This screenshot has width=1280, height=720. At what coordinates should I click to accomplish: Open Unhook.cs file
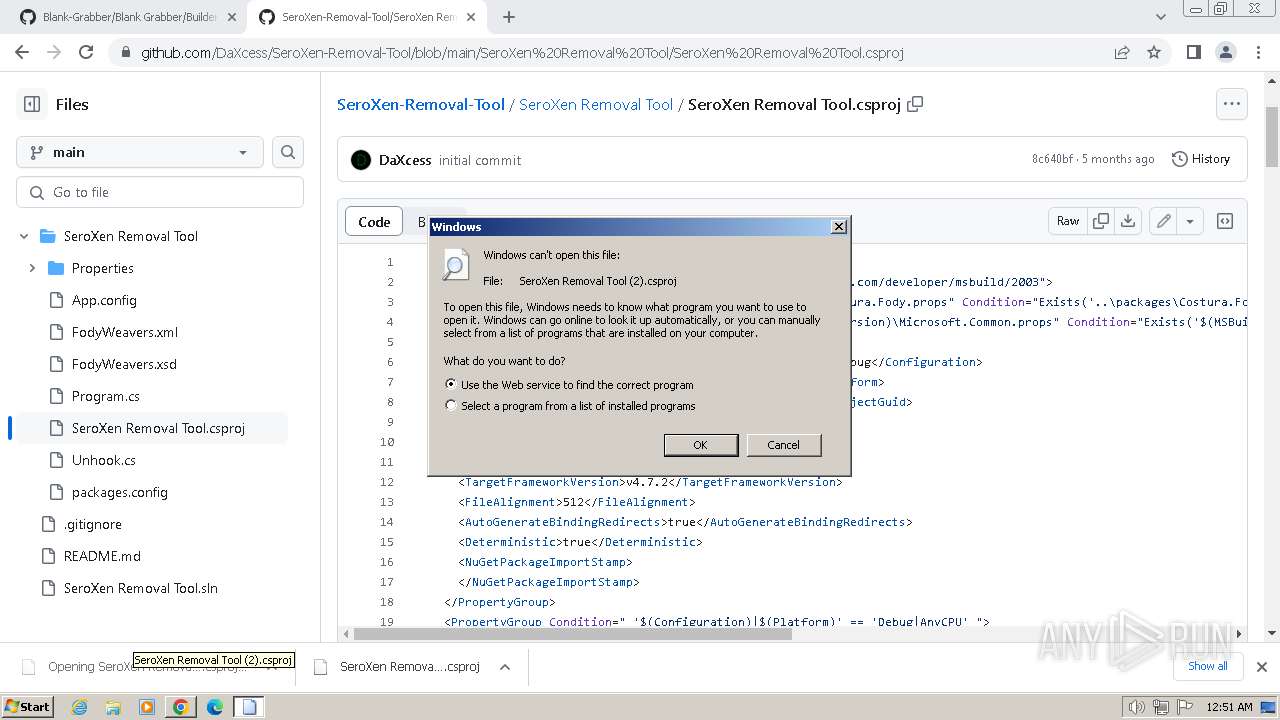pyautogui.click(x=103, y=460)
